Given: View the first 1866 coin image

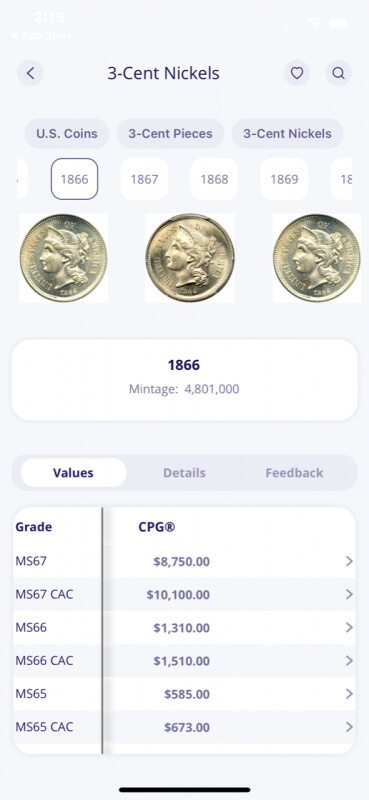Looking at the screenshot, I should tap(63, 258).
